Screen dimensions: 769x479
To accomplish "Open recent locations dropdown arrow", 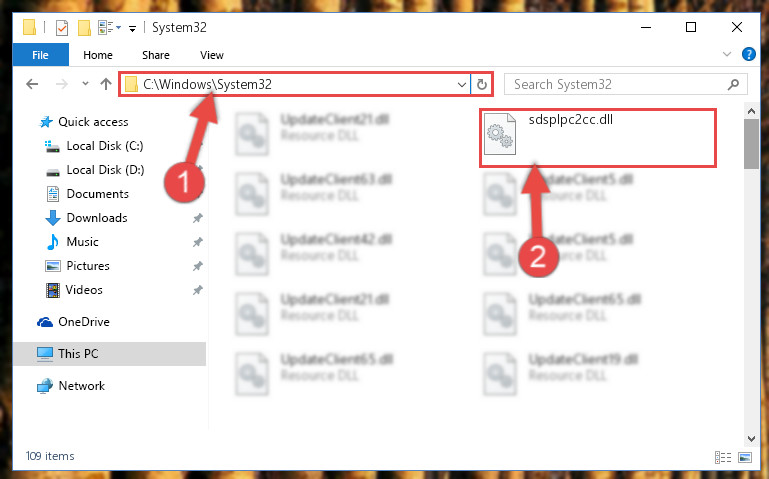I will point(85,84).
